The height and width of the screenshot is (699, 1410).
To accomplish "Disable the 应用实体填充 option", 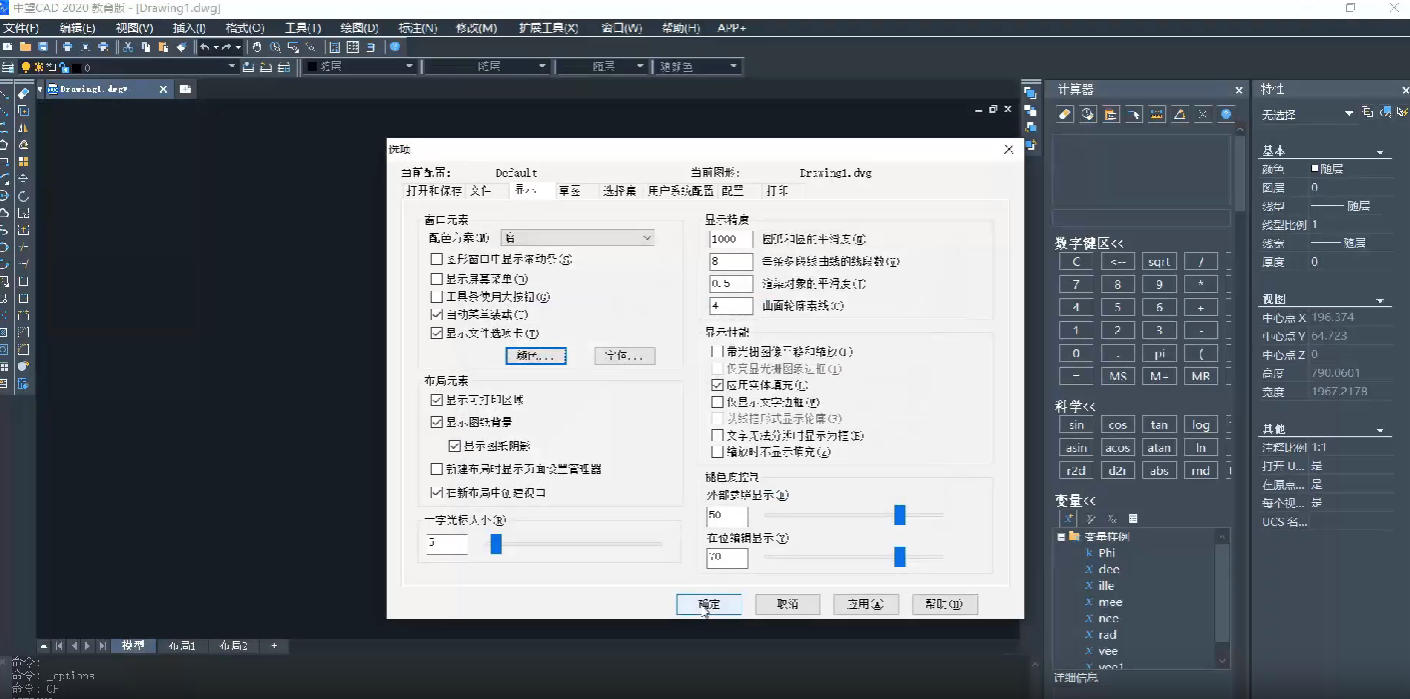I will point(717,384).
